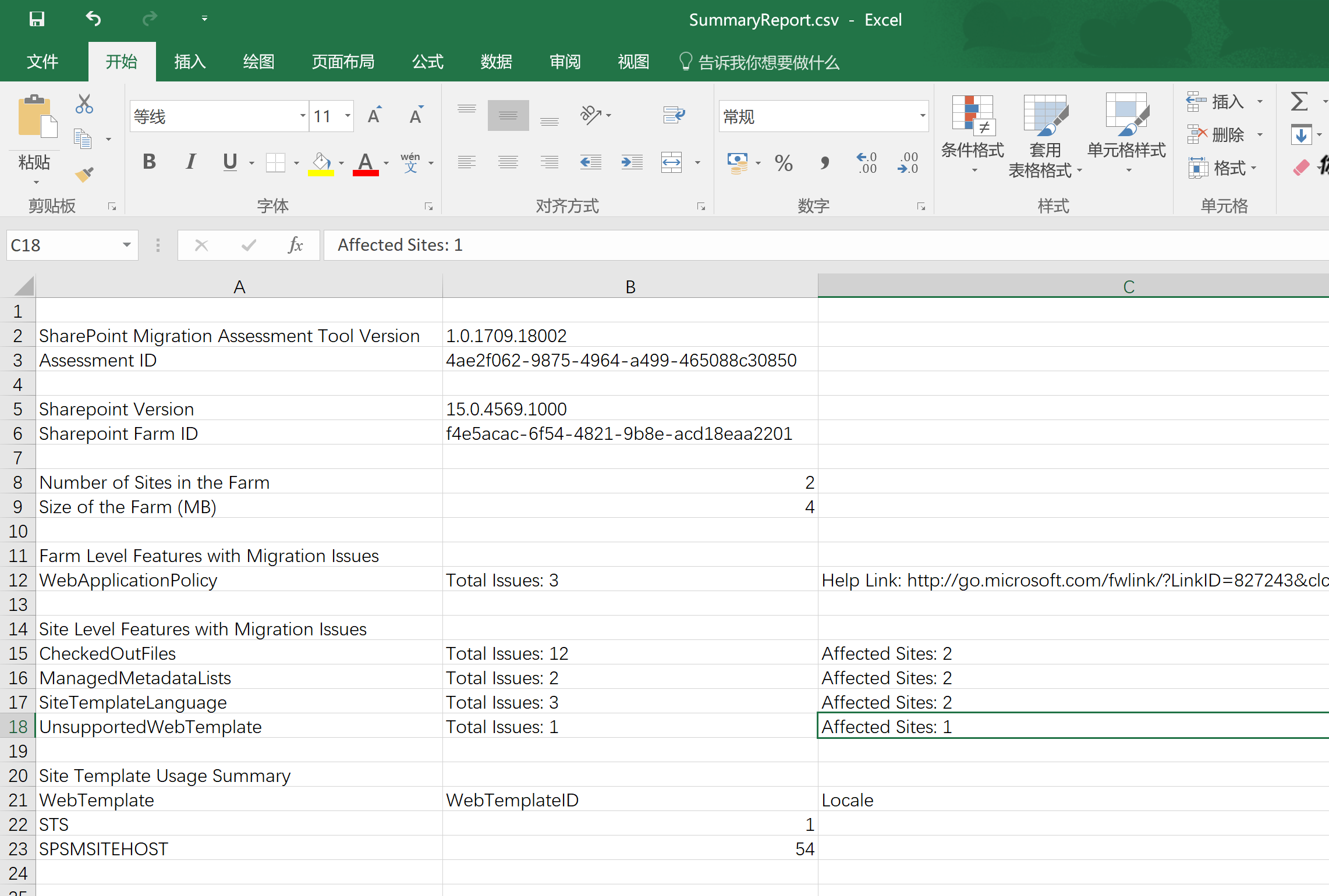Click the Clear eraser icon
Screen dimensions: 1329x896
(1300, 168)
